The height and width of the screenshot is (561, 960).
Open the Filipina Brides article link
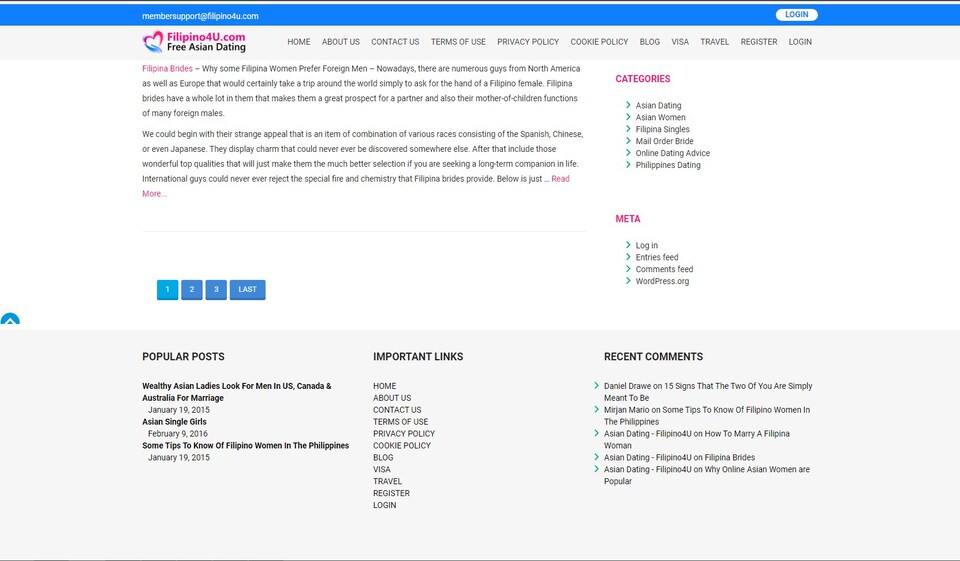point(167,69)
